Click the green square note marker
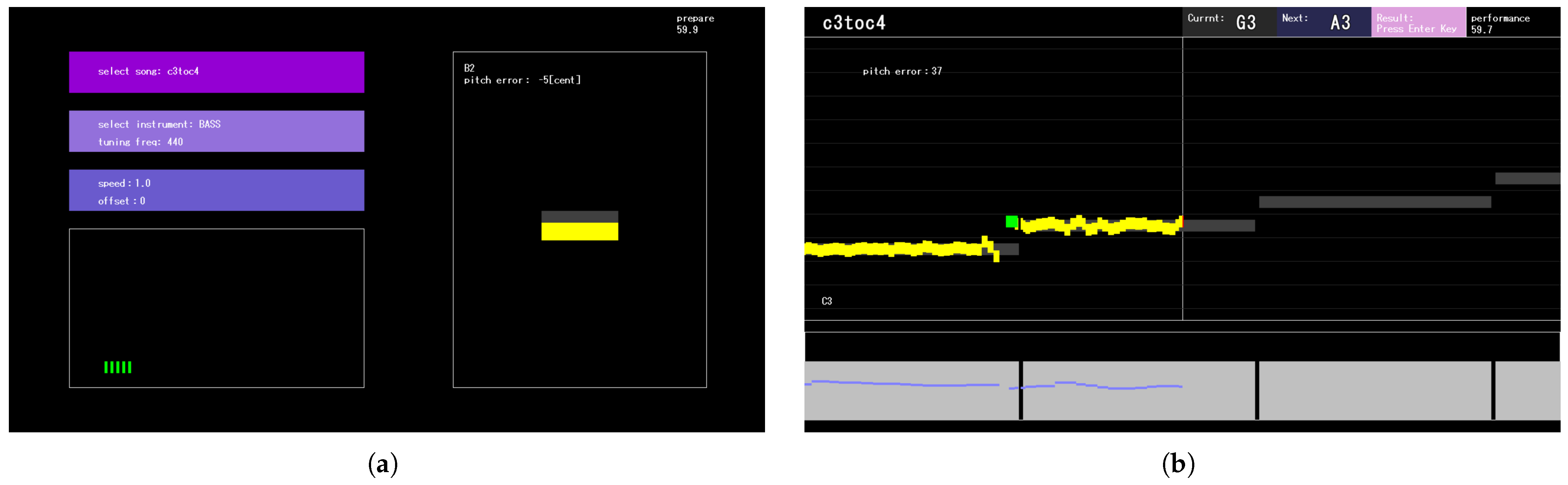Image resolution: width=1568 pixels, height=485 pixels. tap(1012, 221)
